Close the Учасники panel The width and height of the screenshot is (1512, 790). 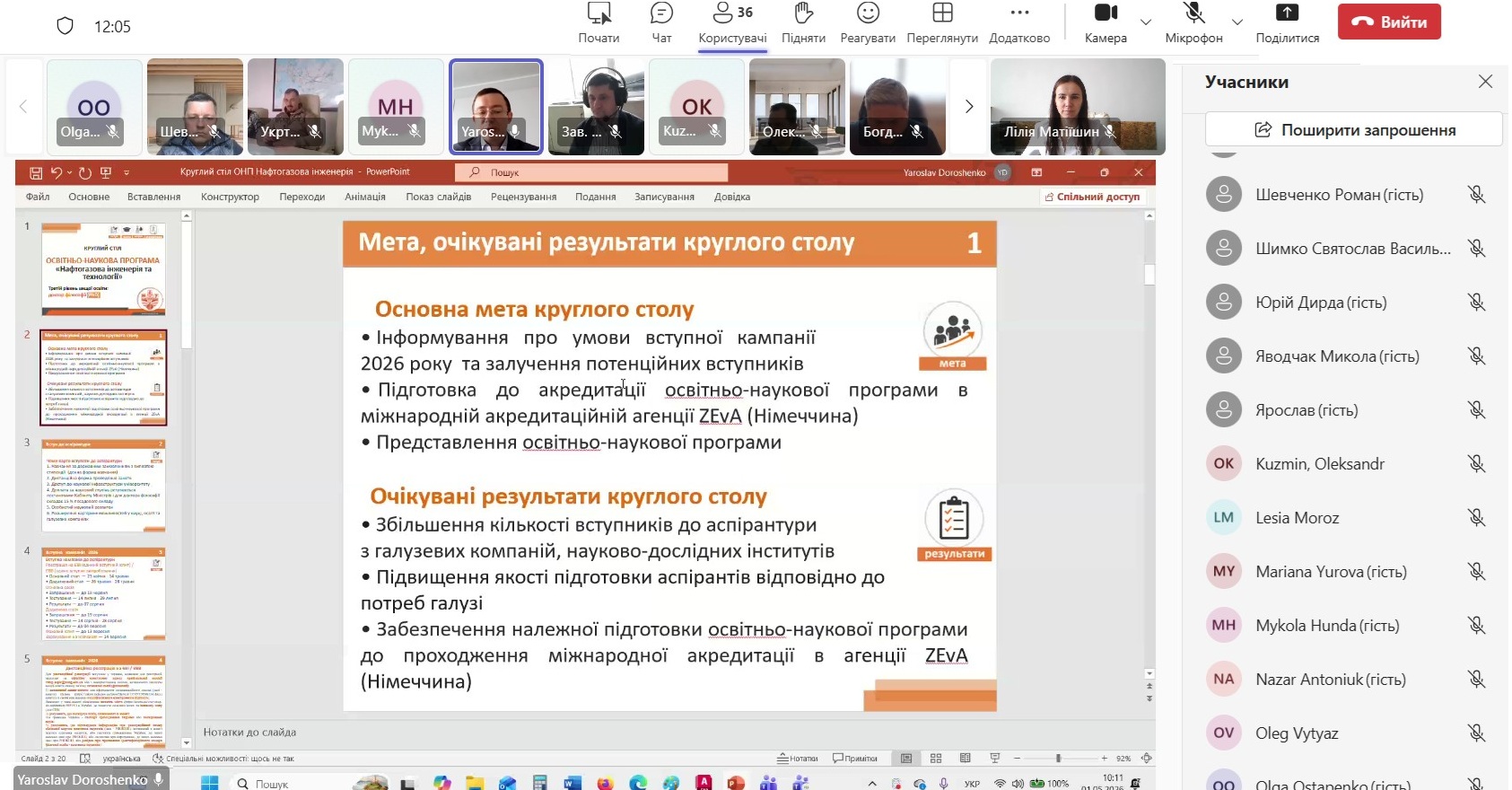pos(1485,82)
